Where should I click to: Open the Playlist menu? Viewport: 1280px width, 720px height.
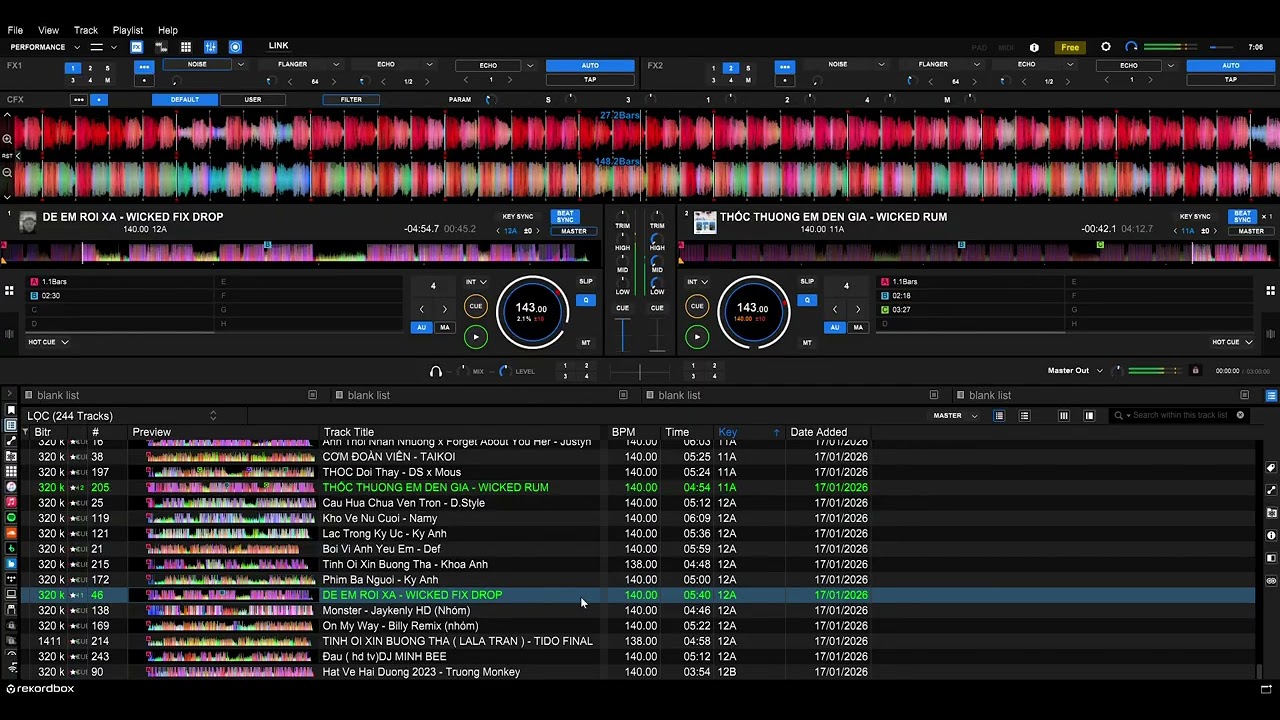click(x=128, y=30)
